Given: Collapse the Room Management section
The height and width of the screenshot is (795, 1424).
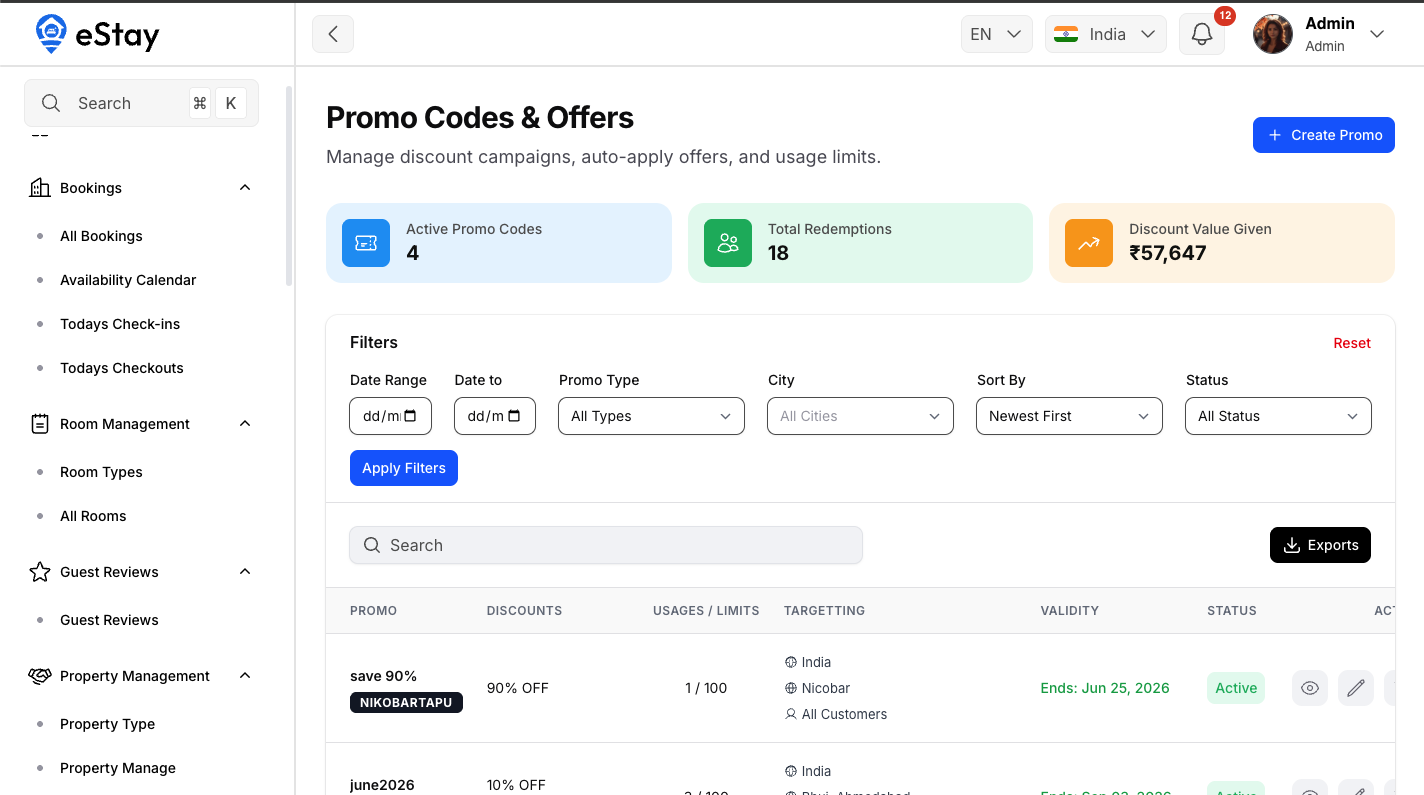Looking at the screenshot, I should click(x=245, y=424).
